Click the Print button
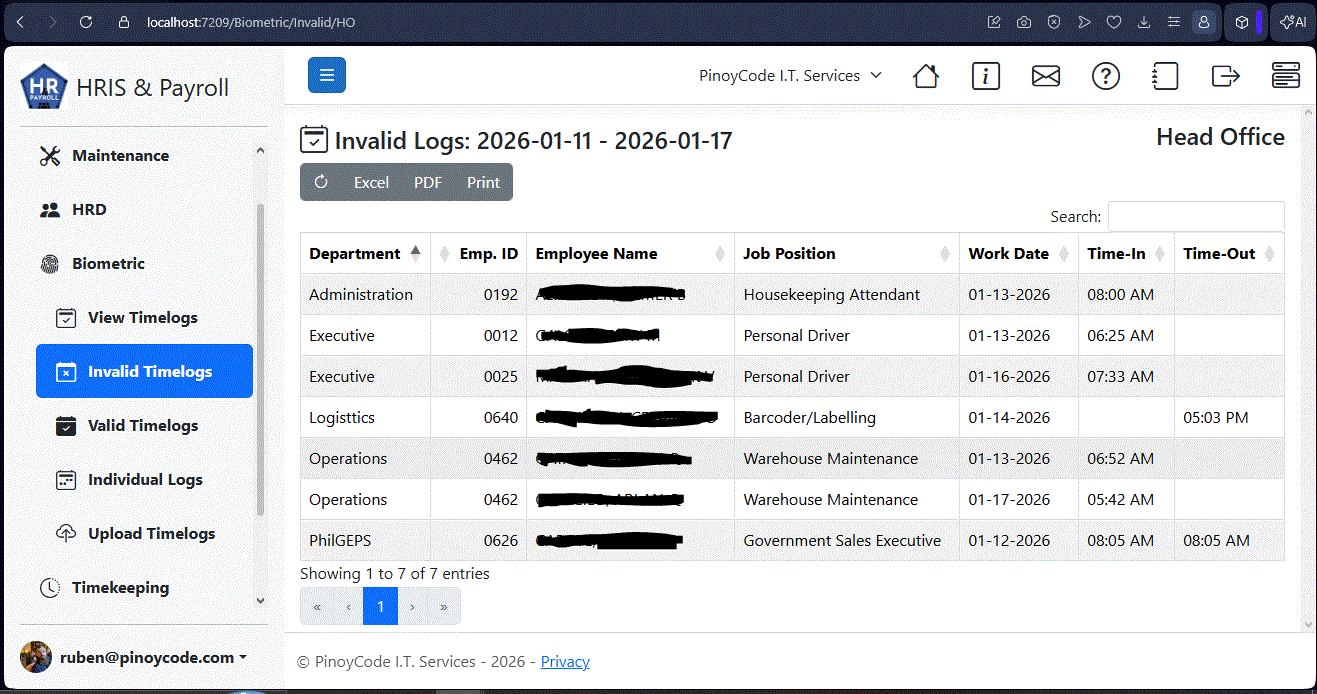 [483, 182]
